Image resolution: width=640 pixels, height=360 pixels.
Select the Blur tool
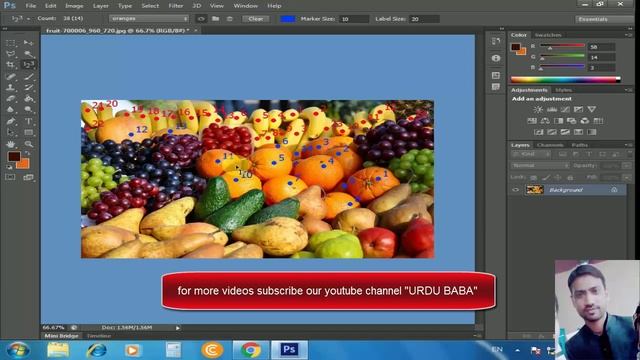(x=11, y=109)
